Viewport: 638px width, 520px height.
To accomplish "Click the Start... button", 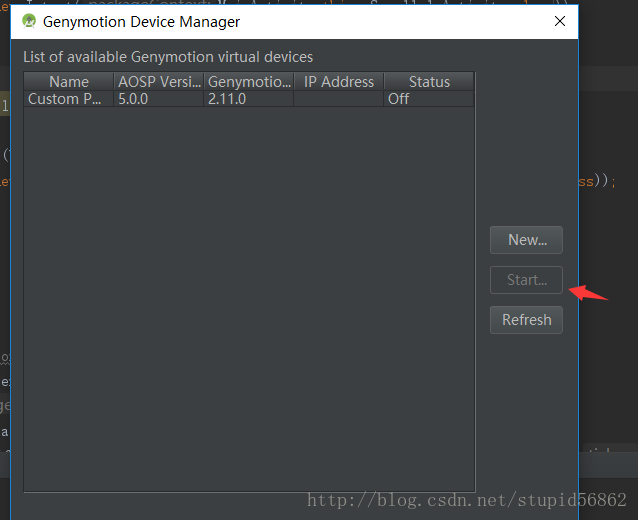I will point(526,280).
